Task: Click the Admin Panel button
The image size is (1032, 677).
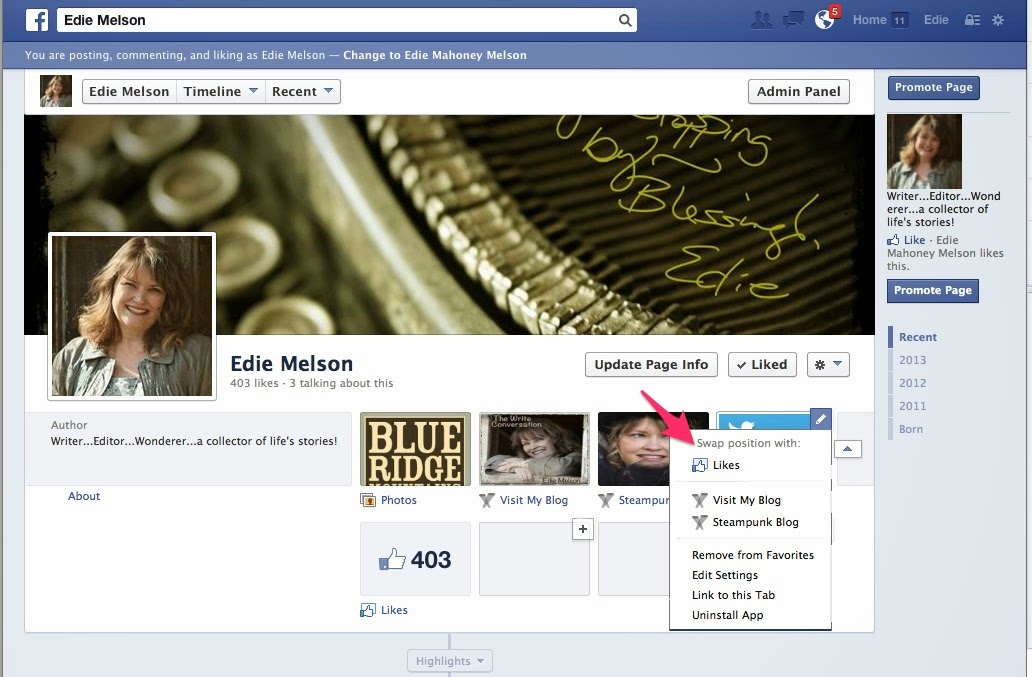Action: pyautogui.click(x=798, y=91)
